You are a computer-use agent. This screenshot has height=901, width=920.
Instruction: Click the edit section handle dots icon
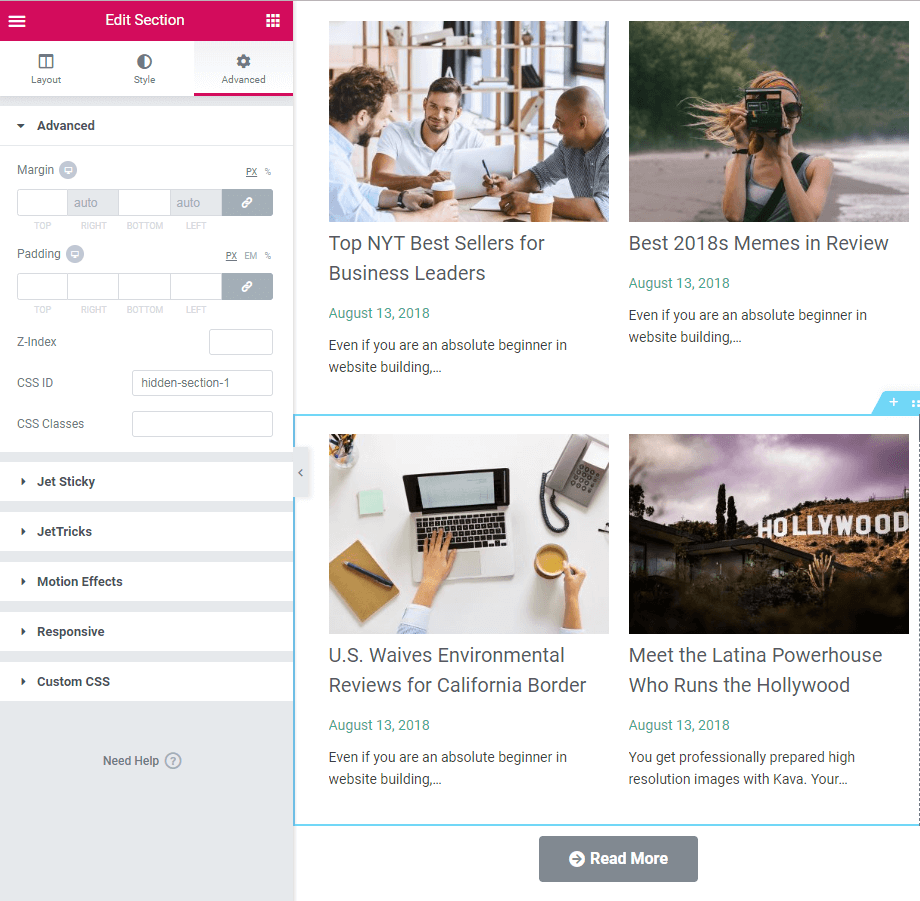[x=915, y=403]
